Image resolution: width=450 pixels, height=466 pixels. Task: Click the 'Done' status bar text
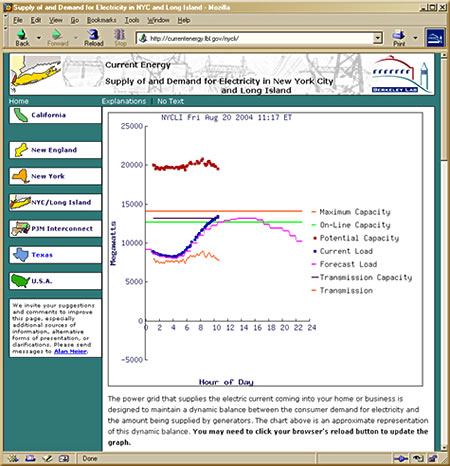pos(90,459)
